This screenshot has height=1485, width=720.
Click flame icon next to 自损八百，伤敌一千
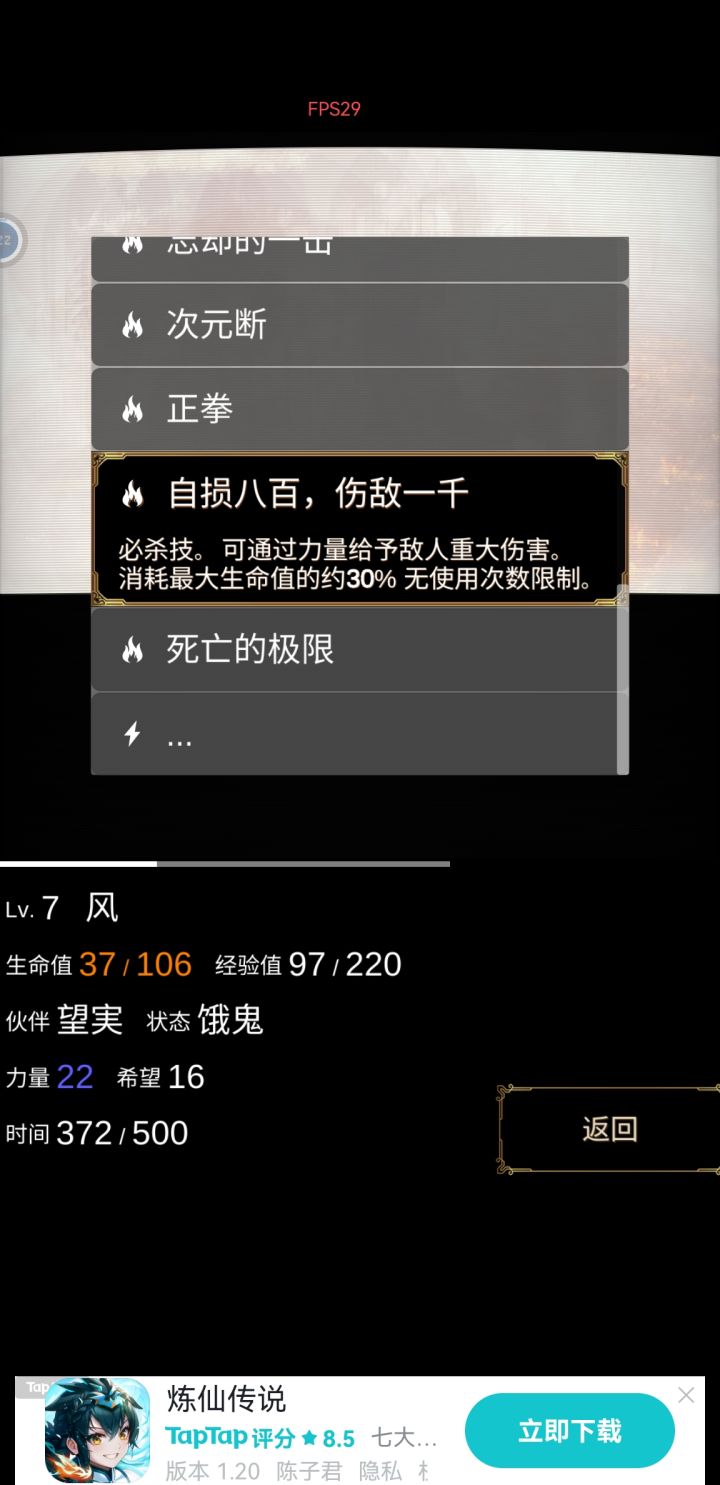coord(132,493)
